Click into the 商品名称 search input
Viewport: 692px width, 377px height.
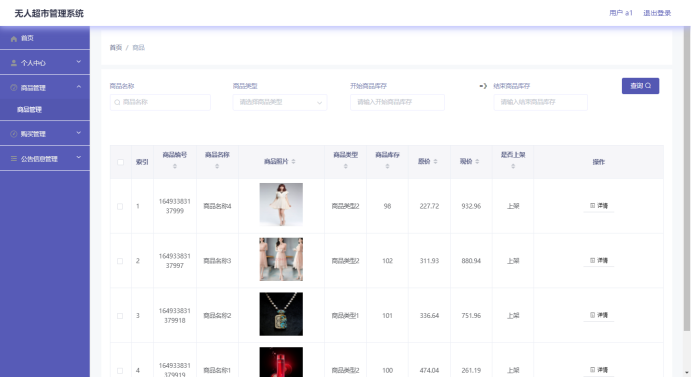[160, 102]
